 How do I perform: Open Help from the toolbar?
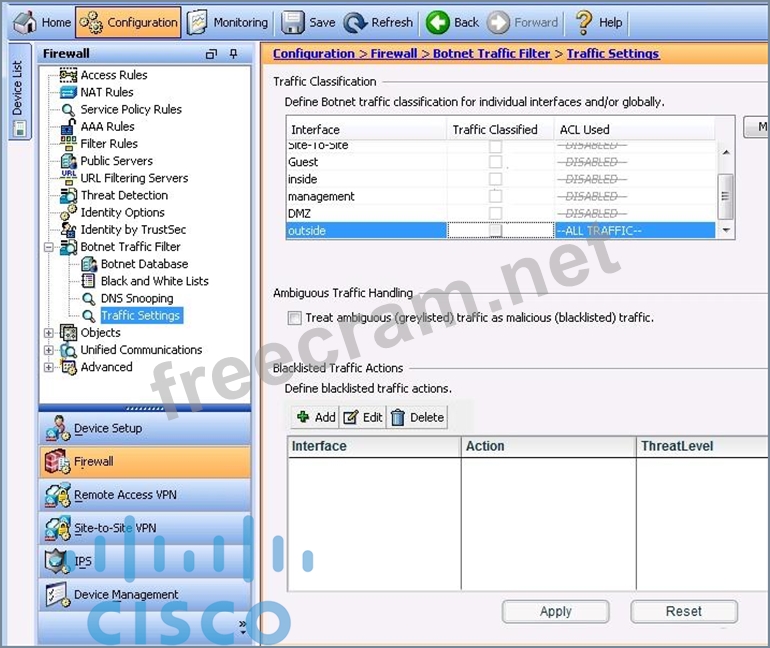click(584, 22)
